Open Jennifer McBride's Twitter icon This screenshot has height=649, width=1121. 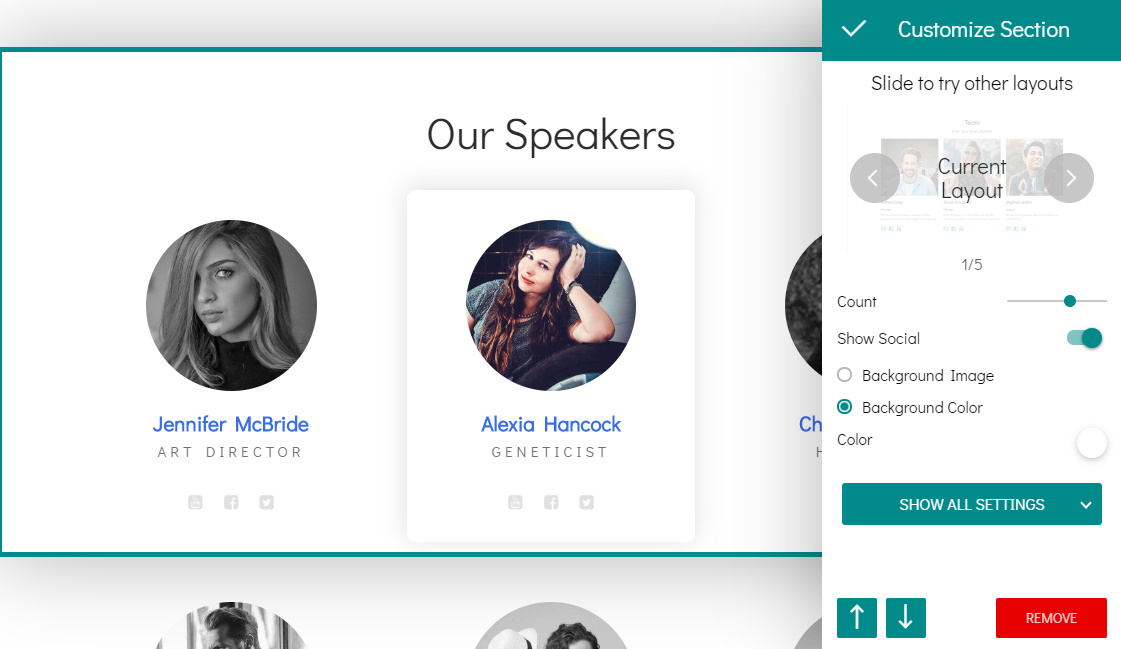pos(267,502)
